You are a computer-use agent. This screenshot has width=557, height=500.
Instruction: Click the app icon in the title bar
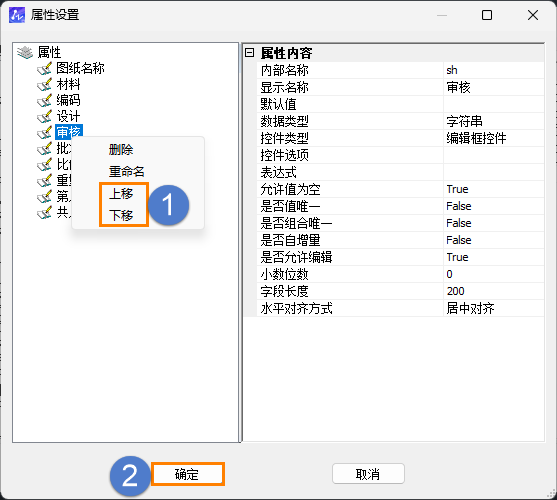point(17,15)
